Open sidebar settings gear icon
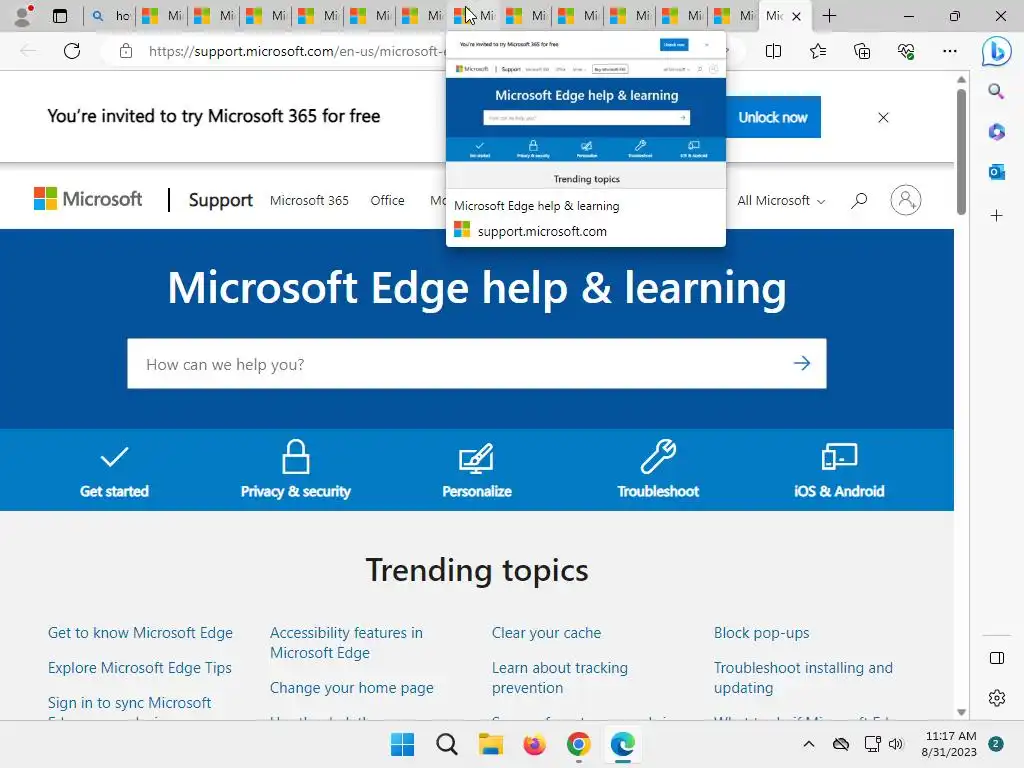 coord(997,698)
